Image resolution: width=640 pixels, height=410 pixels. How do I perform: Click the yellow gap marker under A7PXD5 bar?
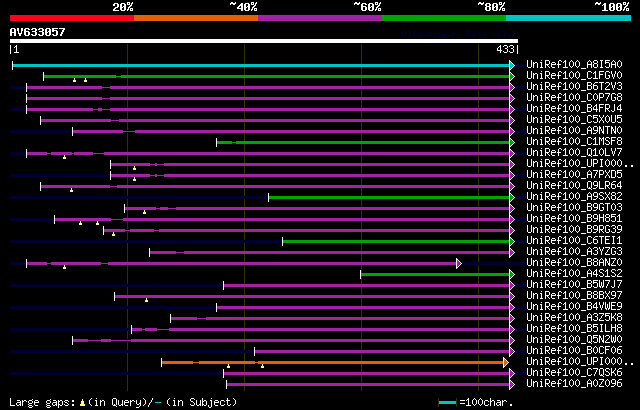(x=134, y=179)
